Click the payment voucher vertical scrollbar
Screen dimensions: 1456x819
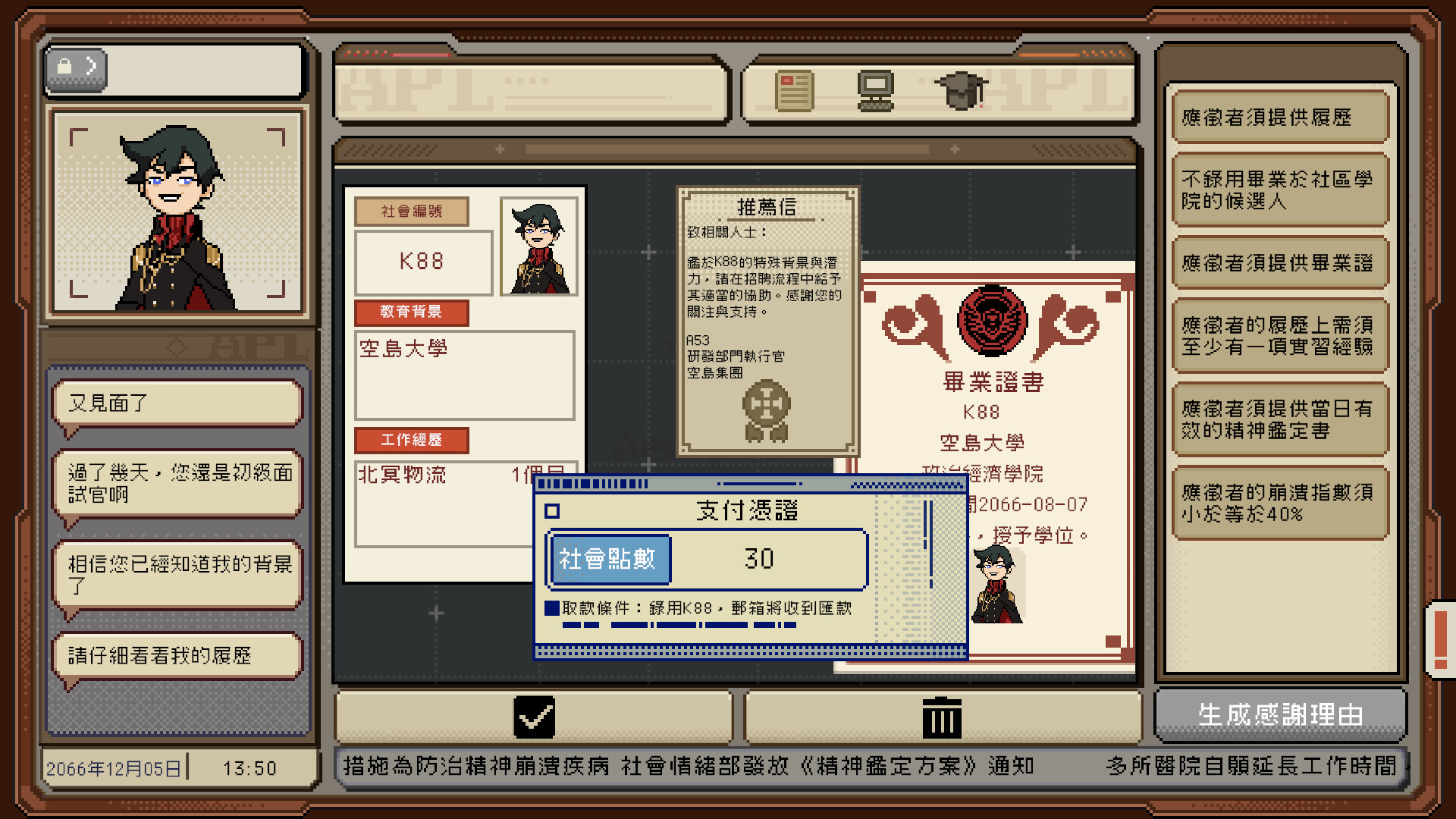[928, 544]
